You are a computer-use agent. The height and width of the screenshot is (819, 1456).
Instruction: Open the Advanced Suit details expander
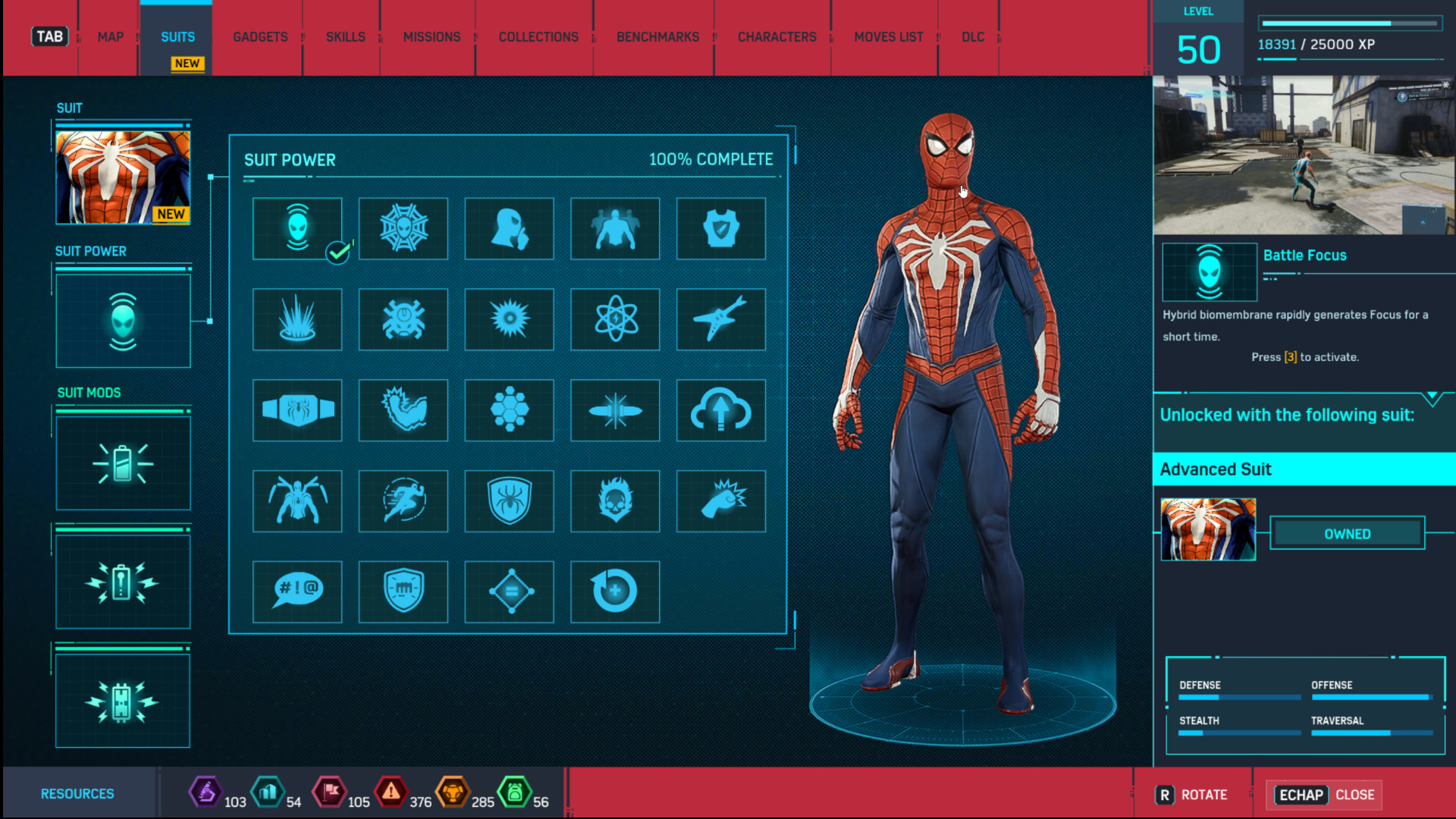point(1302,469)
